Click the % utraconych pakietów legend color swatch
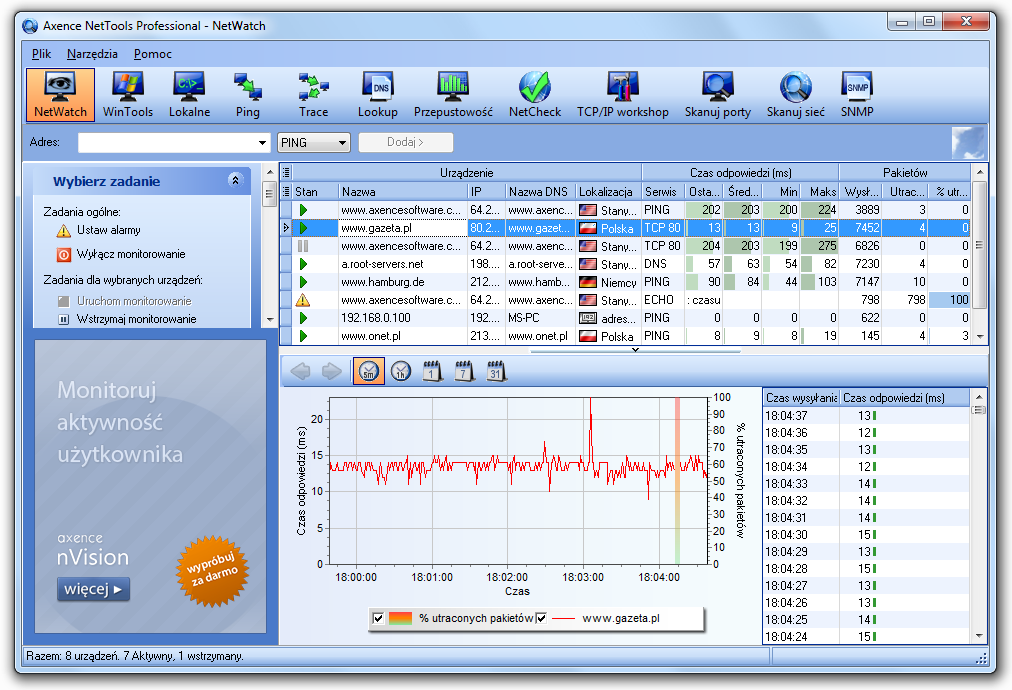The height and width of the screenshot is (690, 1012). click(x=400, y=618)
